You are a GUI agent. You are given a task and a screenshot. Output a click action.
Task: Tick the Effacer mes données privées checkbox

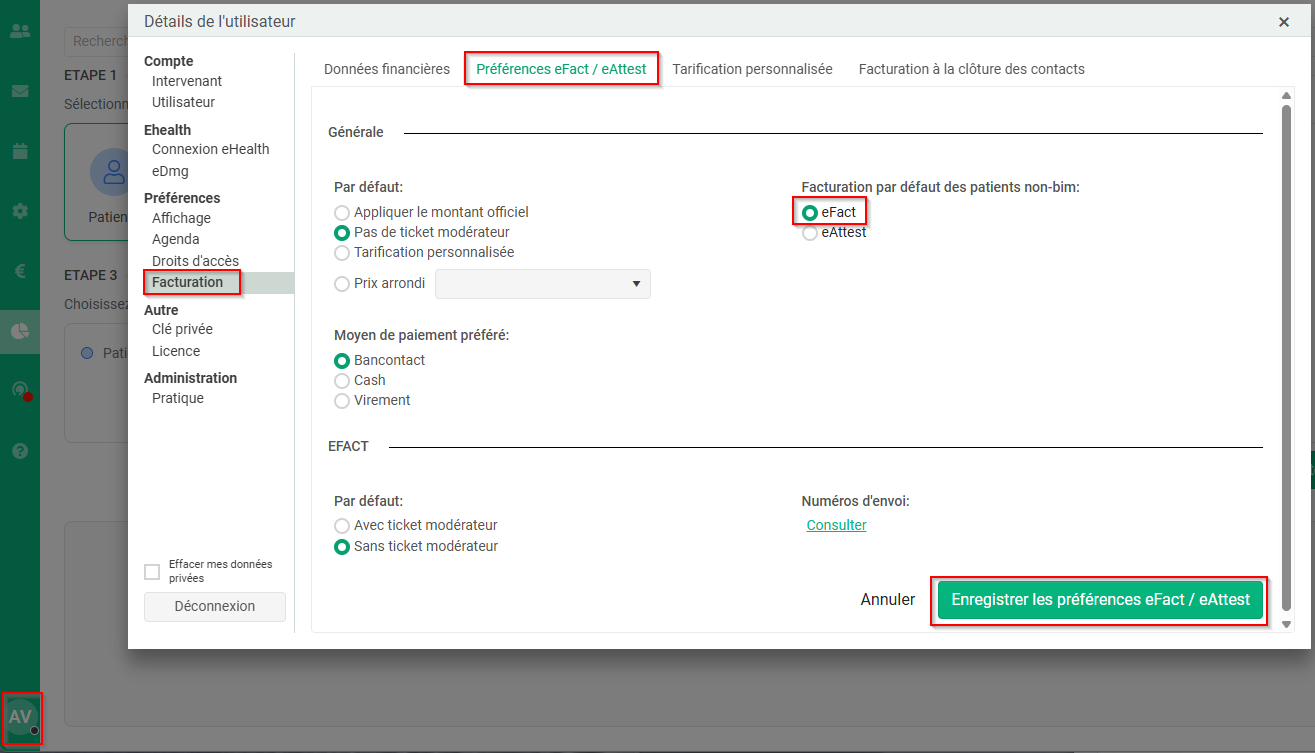coord(152,572)
